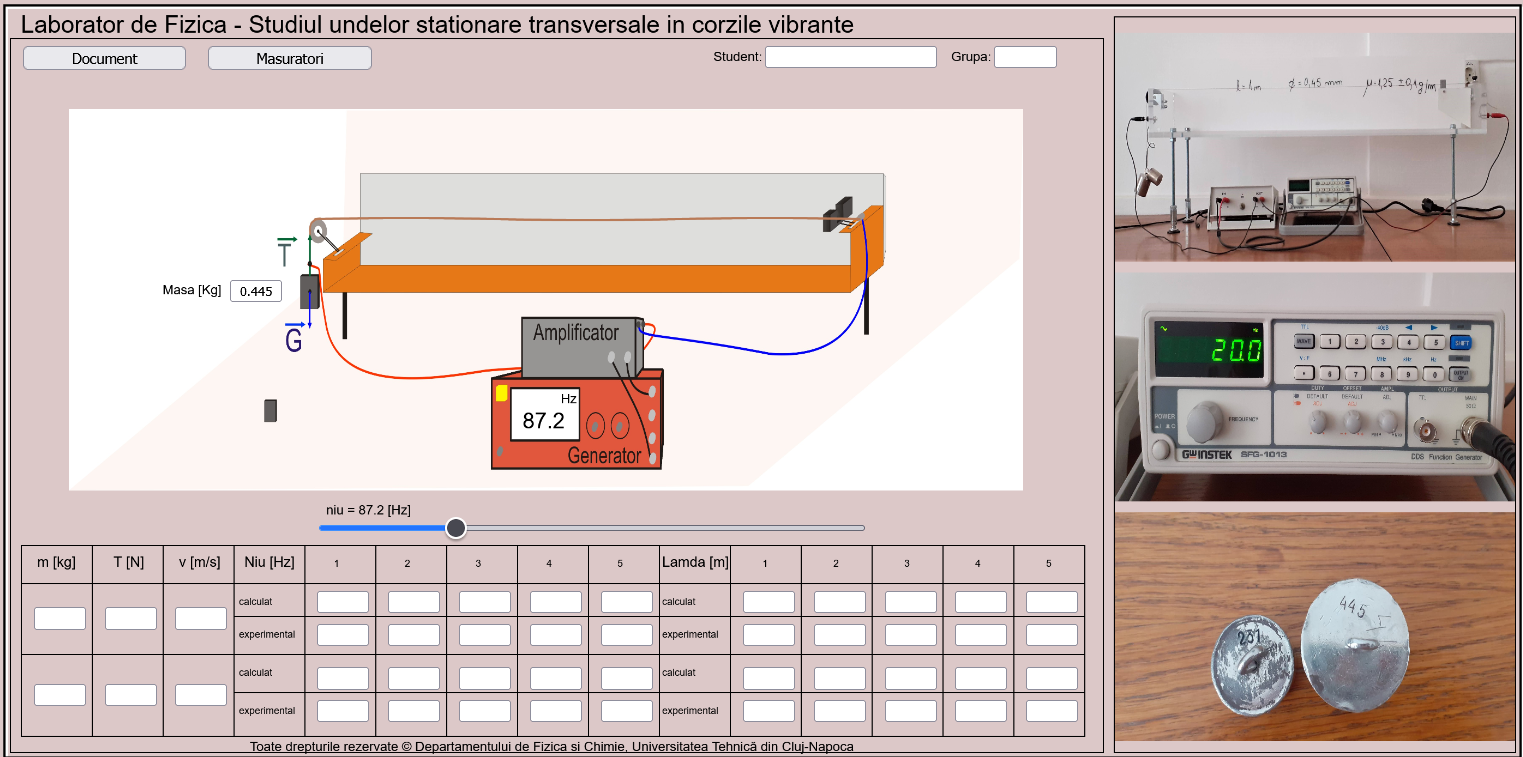The width and height of the screenshot is (1523, 757).
Task: Click the Grupa input field
Action: pos(1024,57)
